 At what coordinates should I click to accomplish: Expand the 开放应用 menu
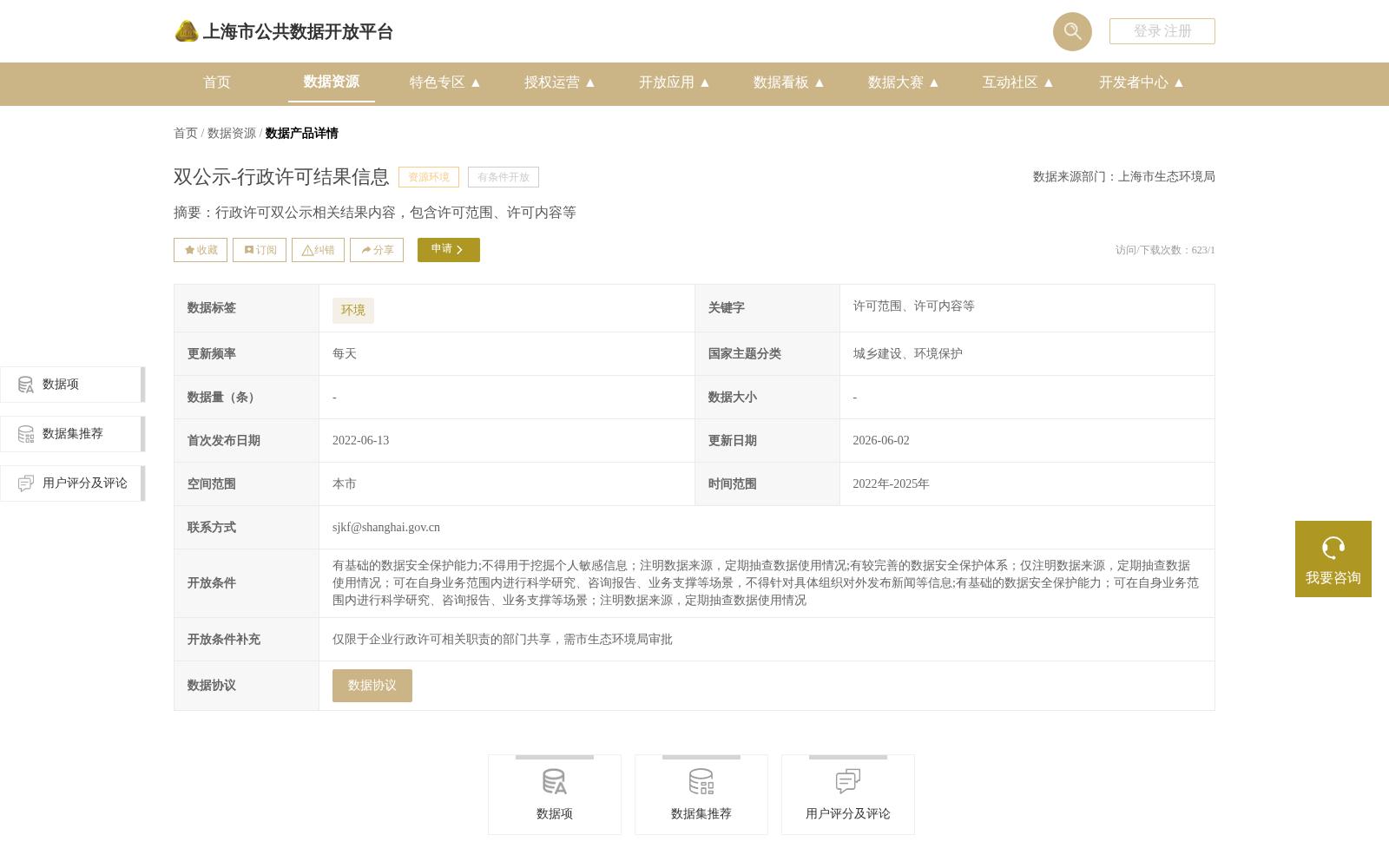tap(675, 82)
